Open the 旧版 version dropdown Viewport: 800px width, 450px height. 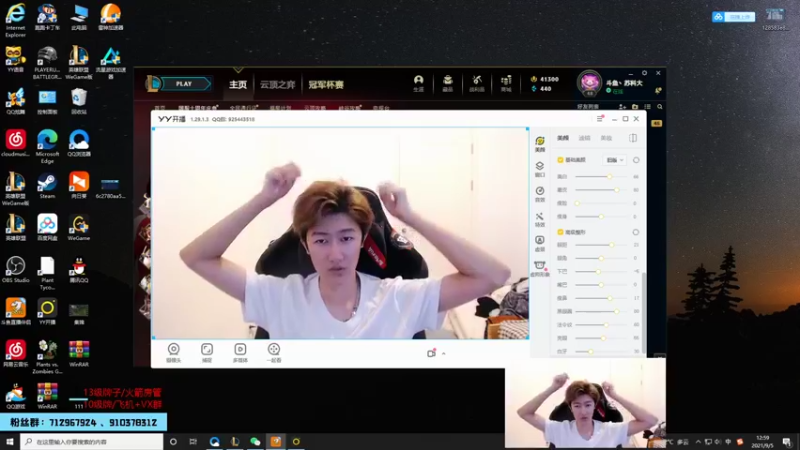(x=614, y=160)
